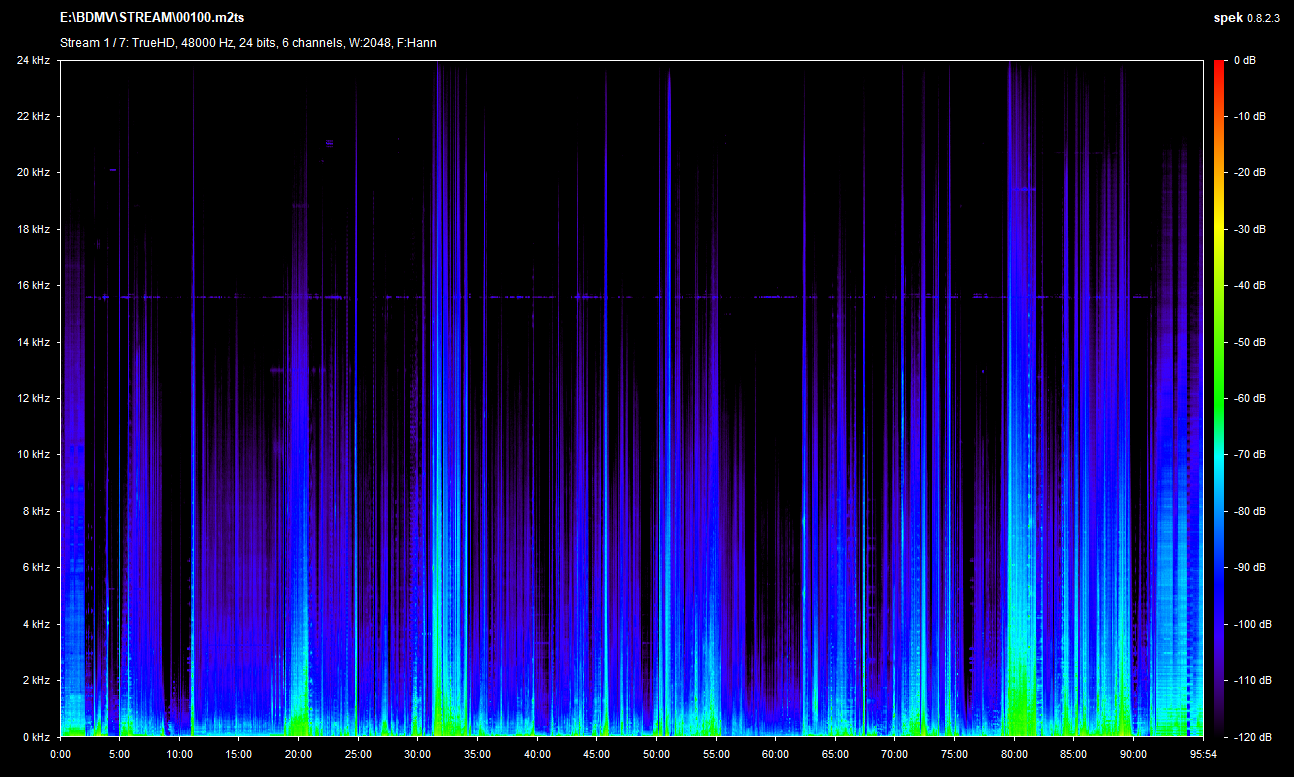Viewport: 1294px width, 777px height.
Task: Click the 20:00 time axis marker
Action: pyautogui.click(x=299, y=754)
